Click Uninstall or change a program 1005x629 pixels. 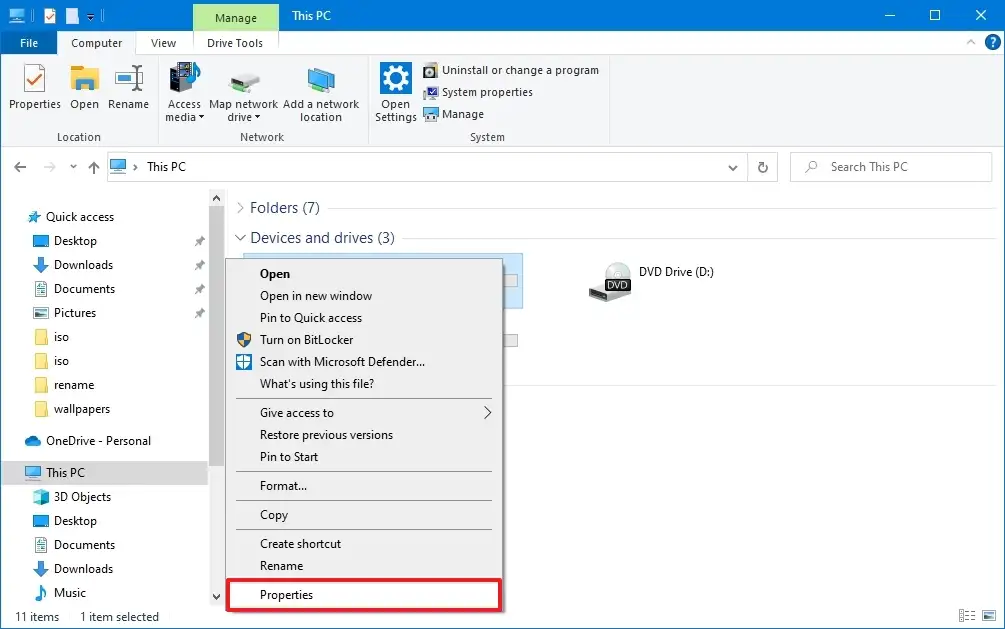[x=511, y=70]
